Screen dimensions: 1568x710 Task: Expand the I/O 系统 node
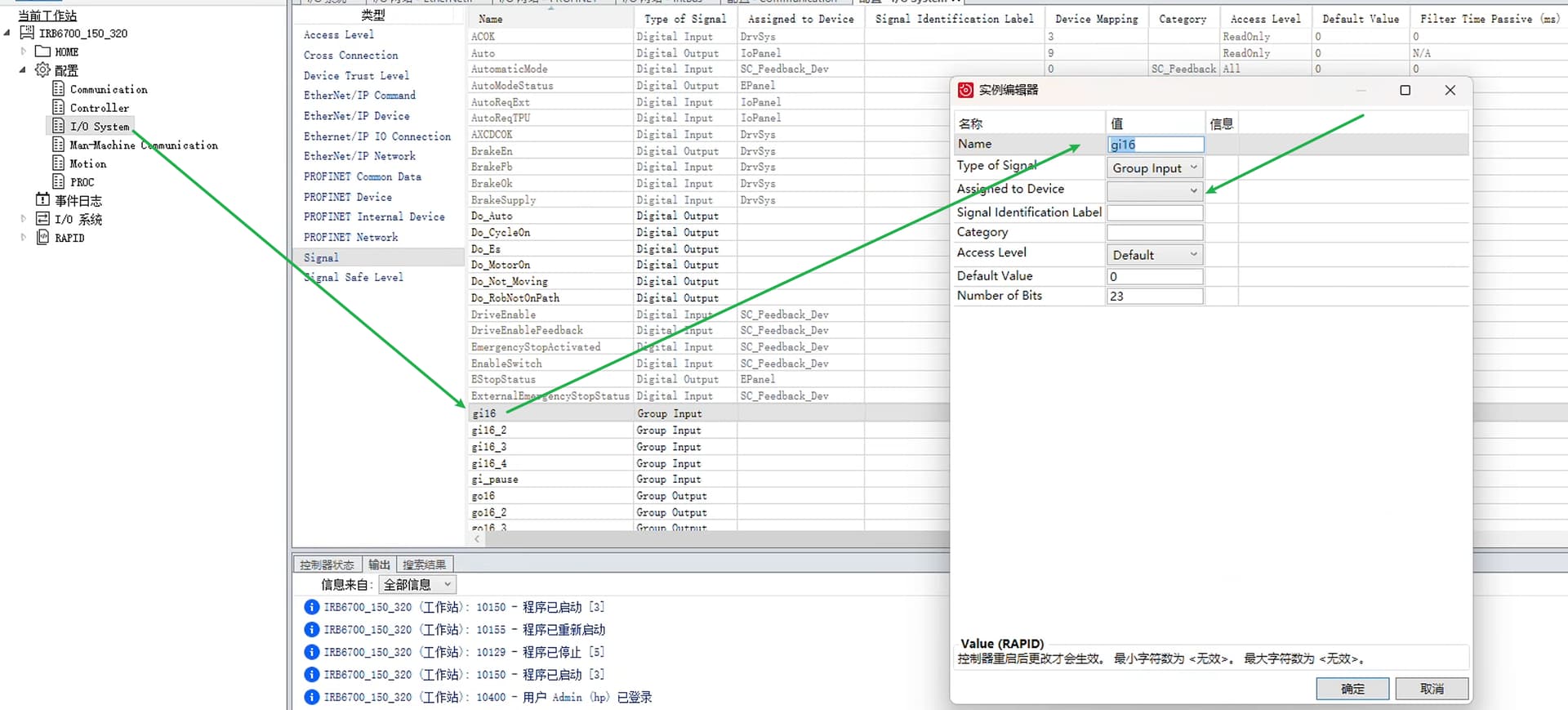point(23,219)
